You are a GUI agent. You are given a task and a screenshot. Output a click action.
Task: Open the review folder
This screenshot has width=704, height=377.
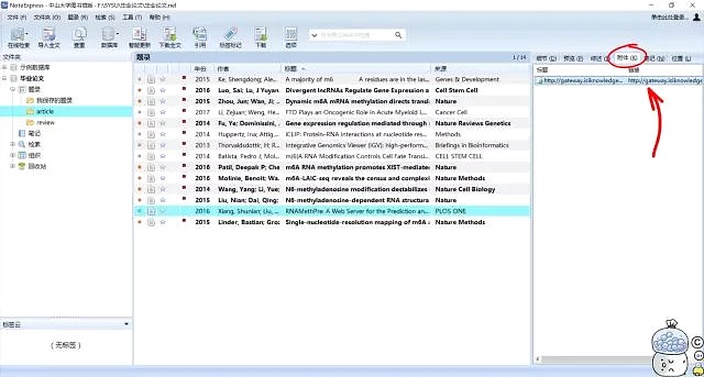click(41, 123)
